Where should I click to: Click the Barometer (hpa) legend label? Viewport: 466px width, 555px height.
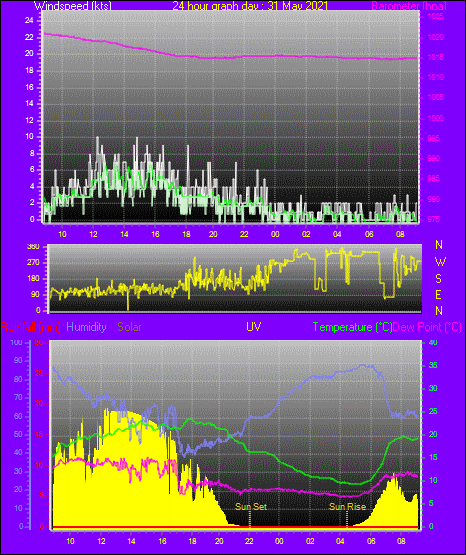[x=409, y=6]
